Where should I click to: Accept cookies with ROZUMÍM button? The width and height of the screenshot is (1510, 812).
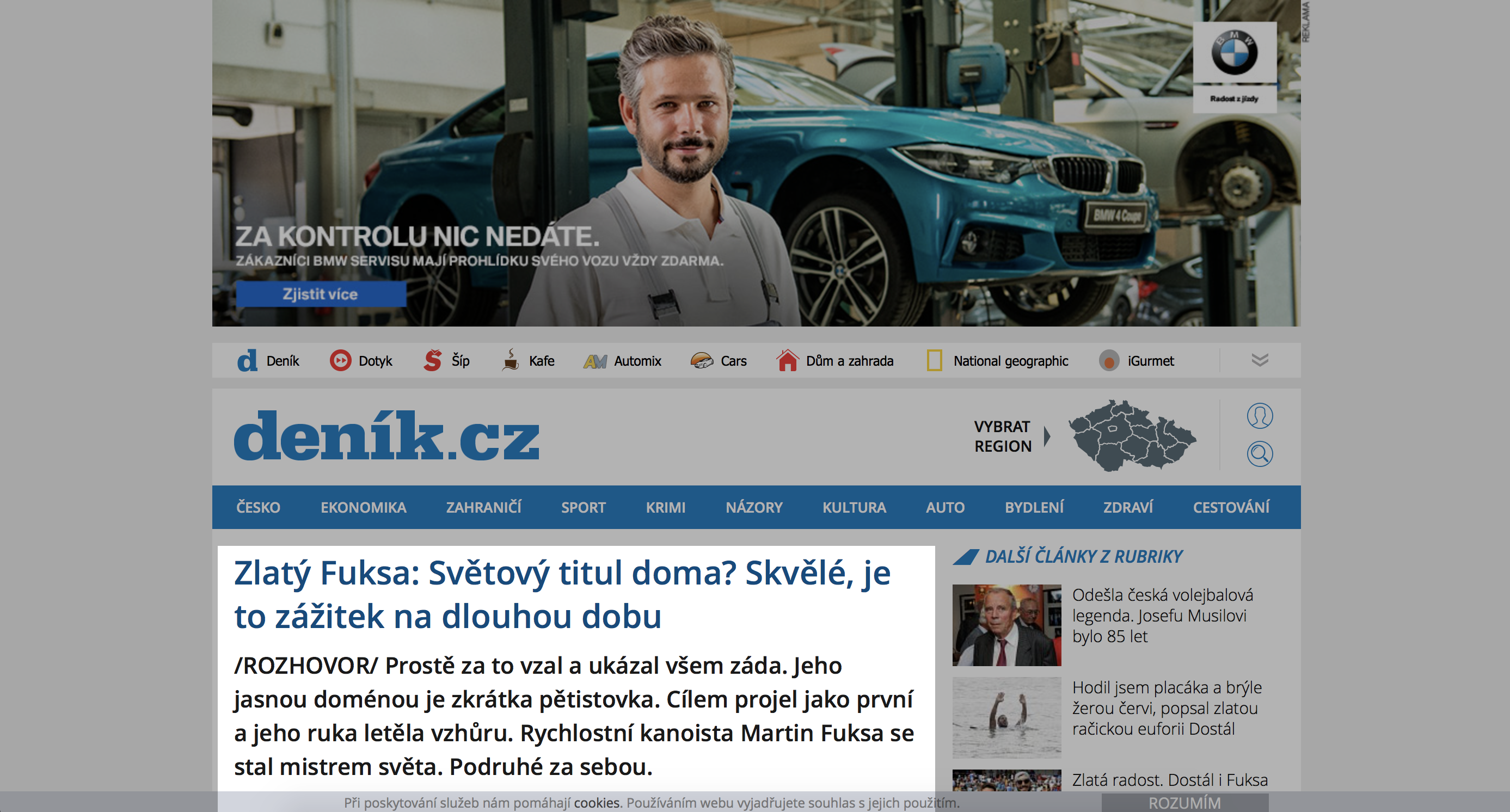1184,803
